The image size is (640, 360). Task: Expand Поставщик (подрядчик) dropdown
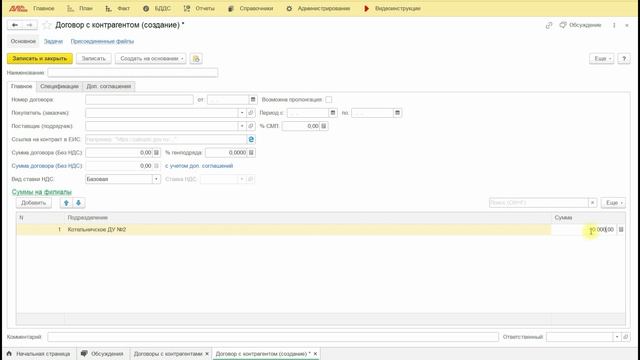(242, 126)
